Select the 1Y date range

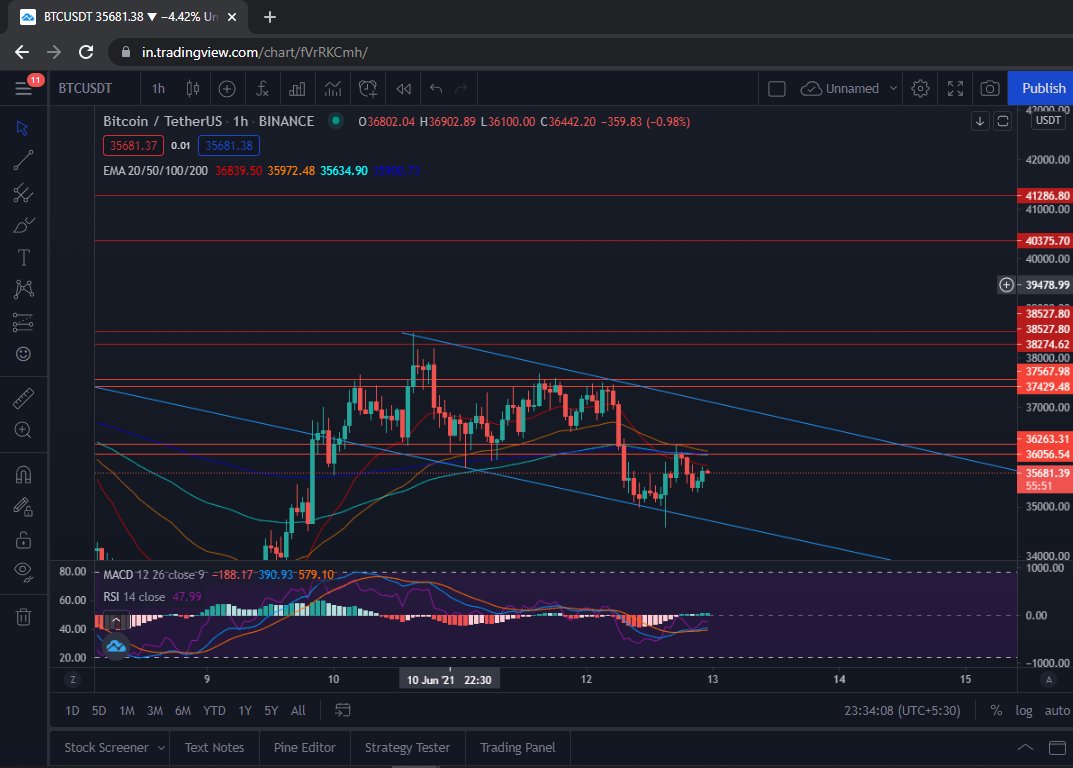coord(245,711)
